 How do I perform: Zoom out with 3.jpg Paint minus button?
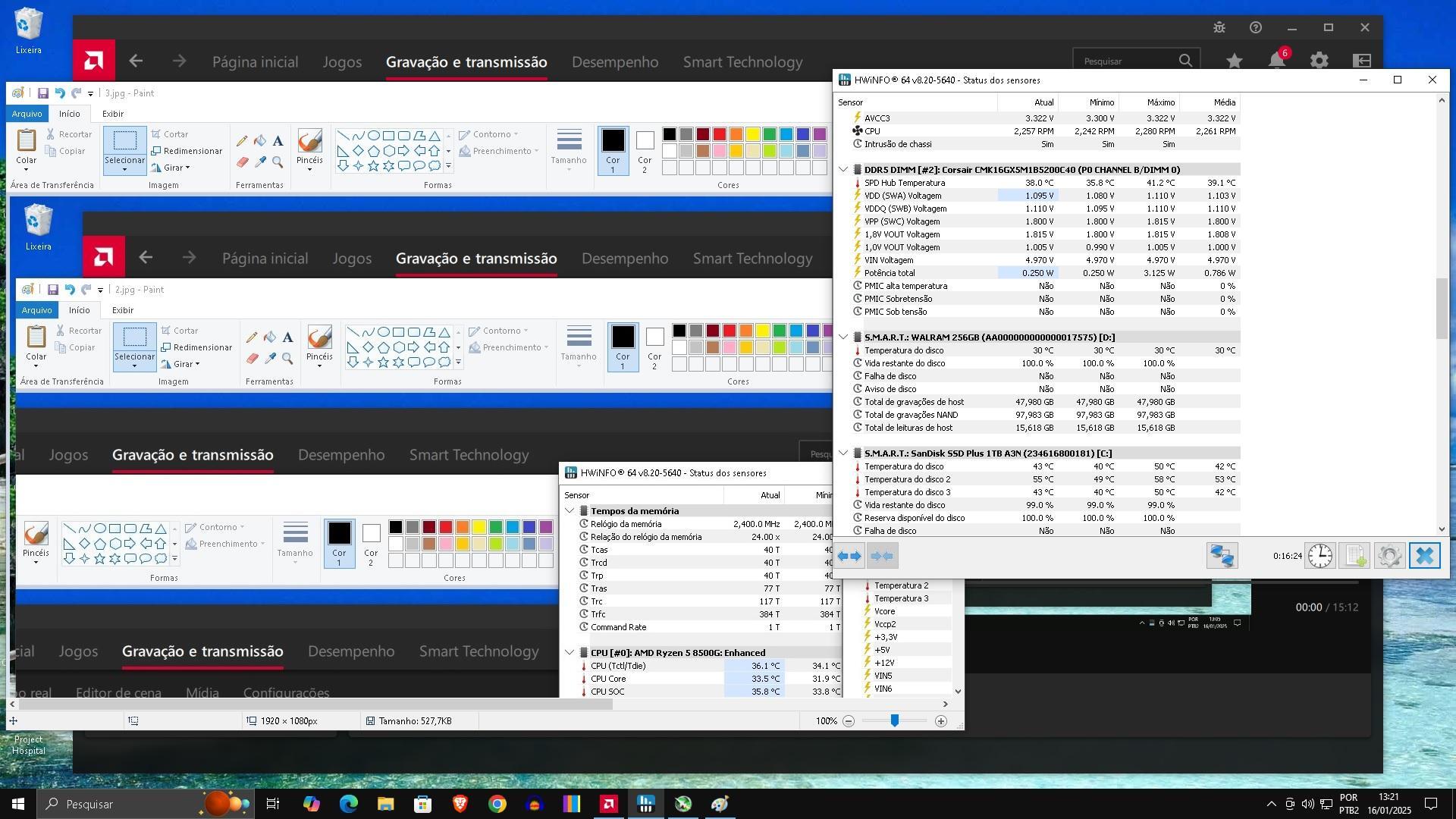point(849,721)
